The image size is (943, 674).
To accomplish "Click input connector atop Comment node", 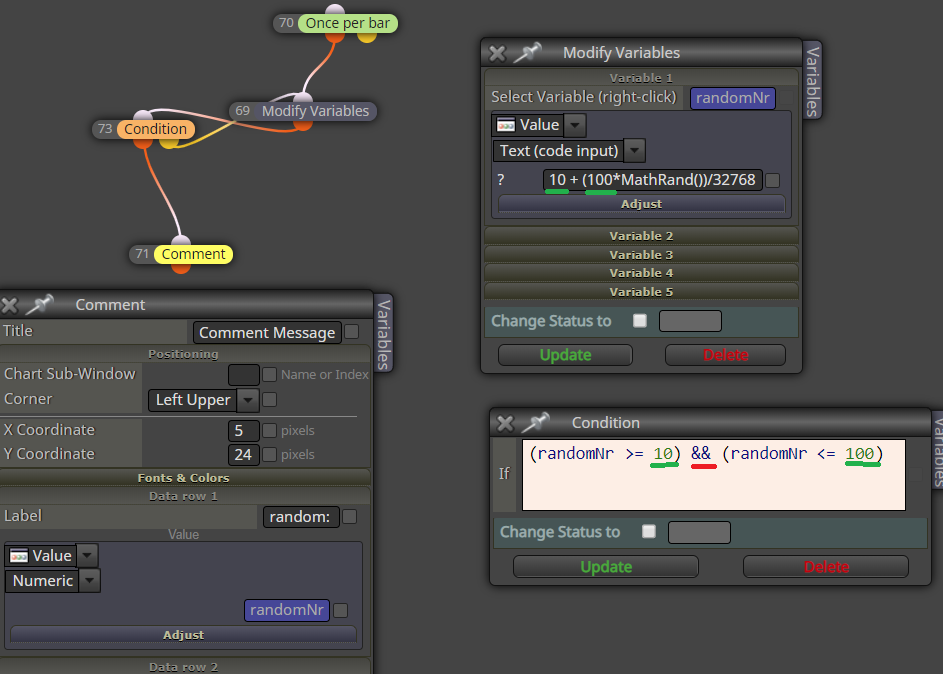I will pyautogui.click(x=181, y=240).
